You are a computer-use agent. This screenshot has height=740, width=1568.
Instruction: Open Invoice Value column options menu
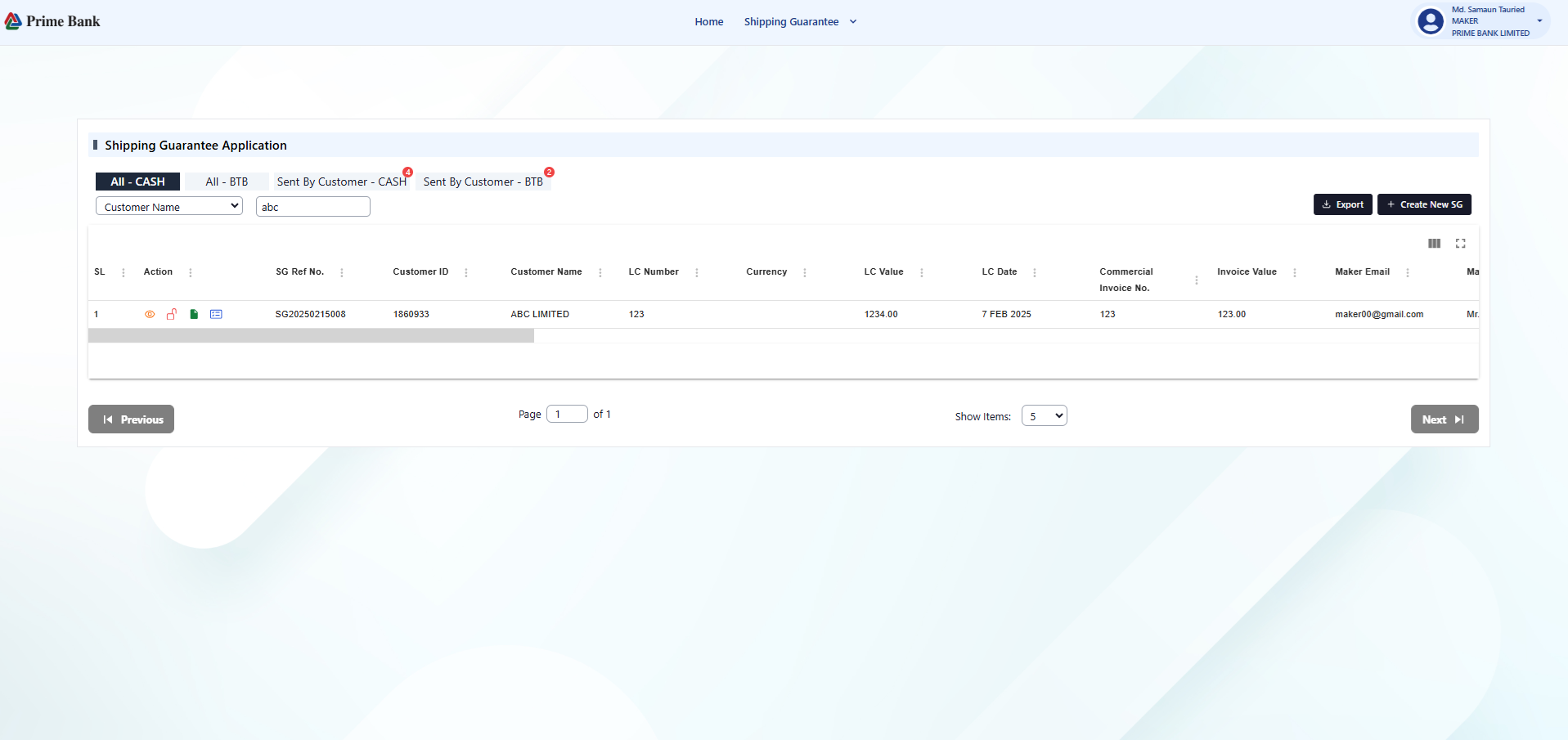point(1295,273)
